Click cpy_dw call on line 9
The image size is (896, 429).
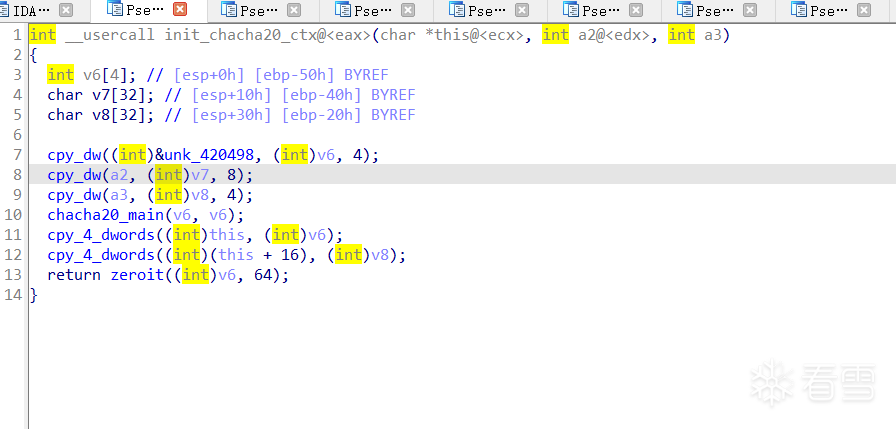click(x=74, y=195)
